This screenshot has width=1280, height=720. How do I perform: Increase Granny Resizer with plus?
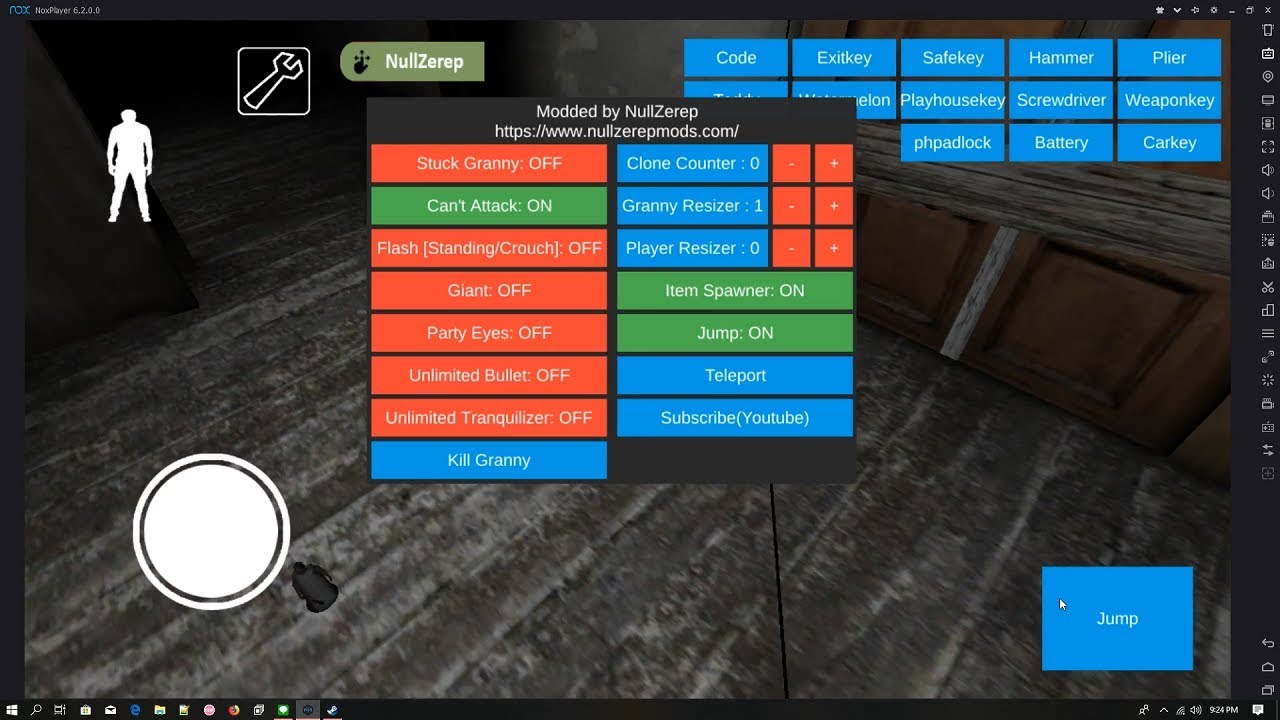coord(834,205)
